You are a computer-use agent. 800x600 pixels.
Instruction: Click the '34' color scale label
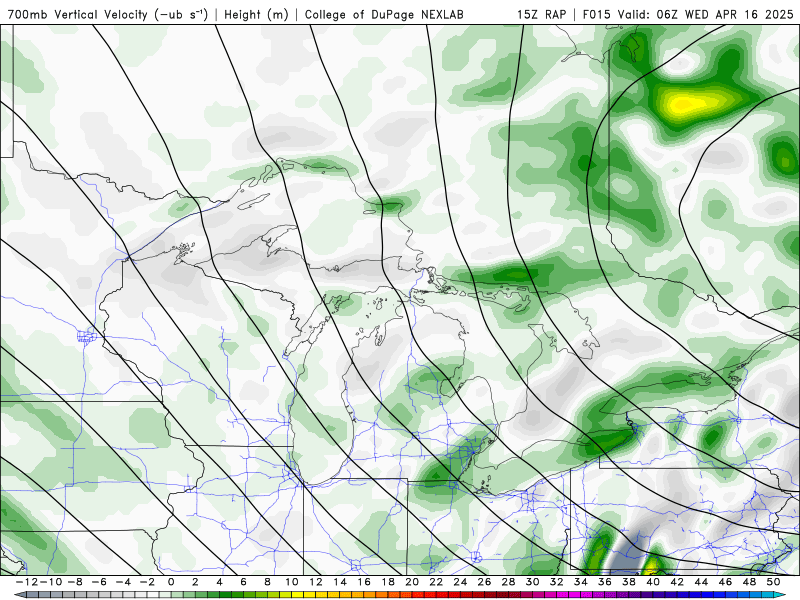coord(581,582)
